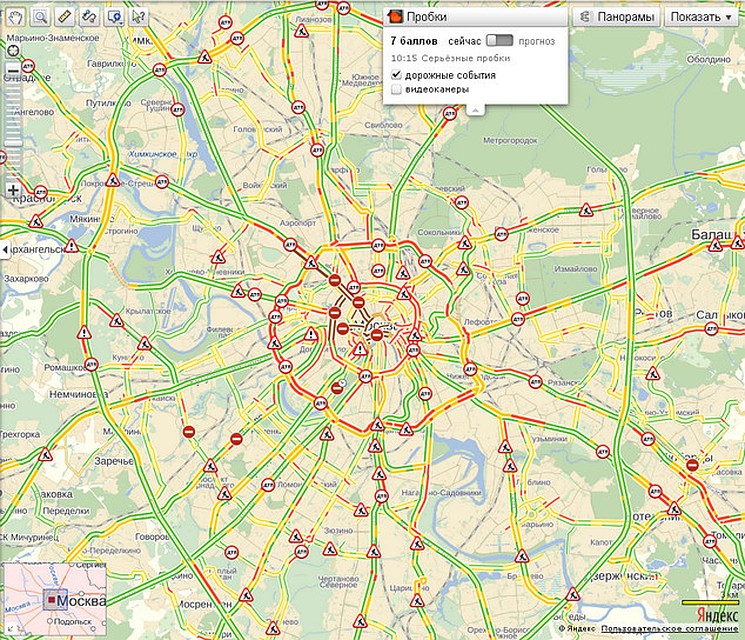Click the © Яндекс copyright text
Viewport: 745px width, 640px height.
[577, 629]
